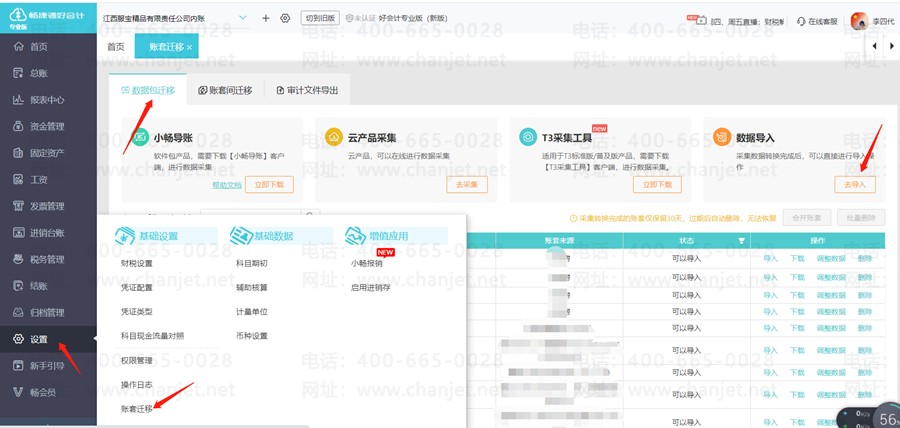Click the 云产品采集 yellow cloud icon
The width and height of the screenshot is (900, 428).
click(x=334, y=137)
